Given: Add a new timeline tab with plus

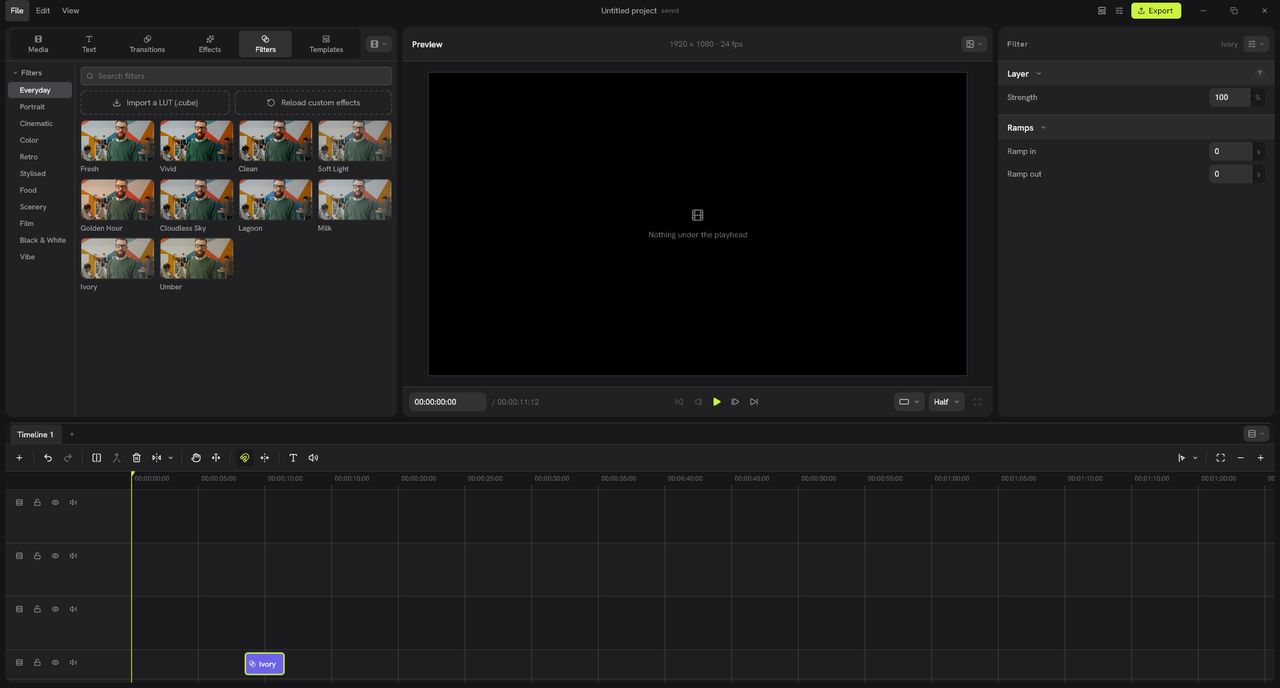Looking at the screenshot, I should pos(71,434).
